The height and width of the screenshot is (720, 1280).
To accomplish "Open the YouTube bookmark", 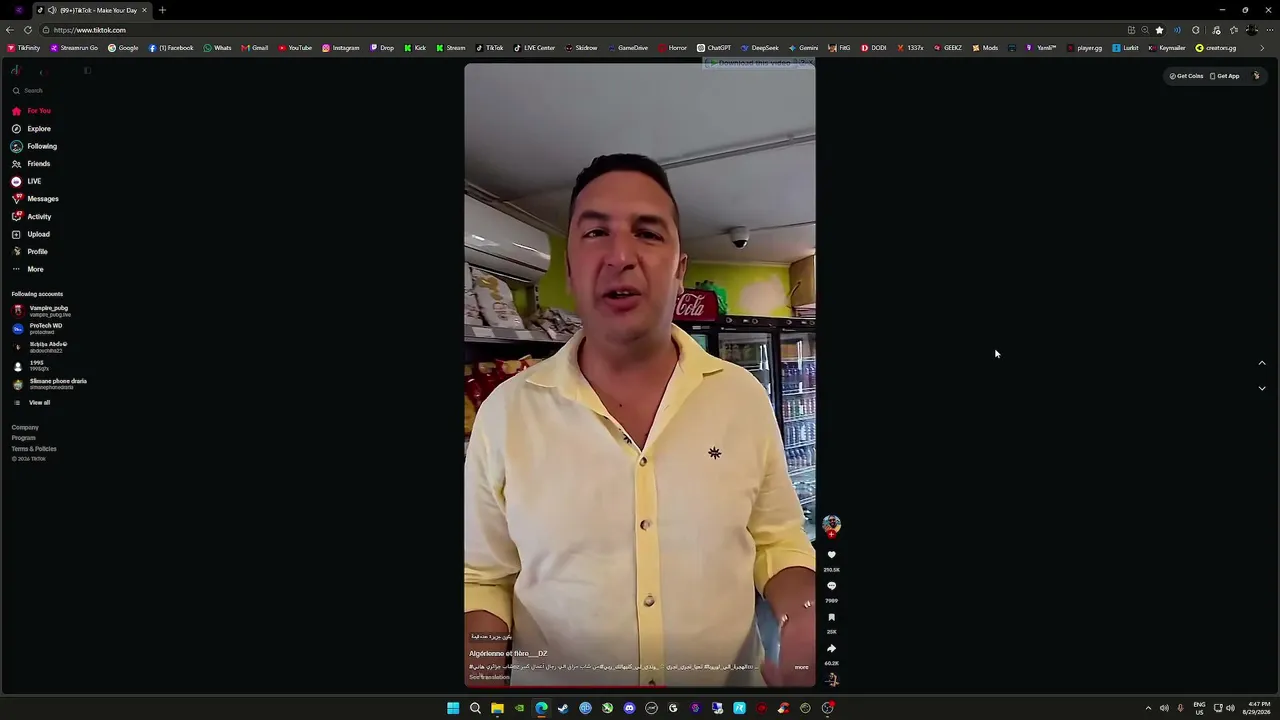I will click(295, 48).
